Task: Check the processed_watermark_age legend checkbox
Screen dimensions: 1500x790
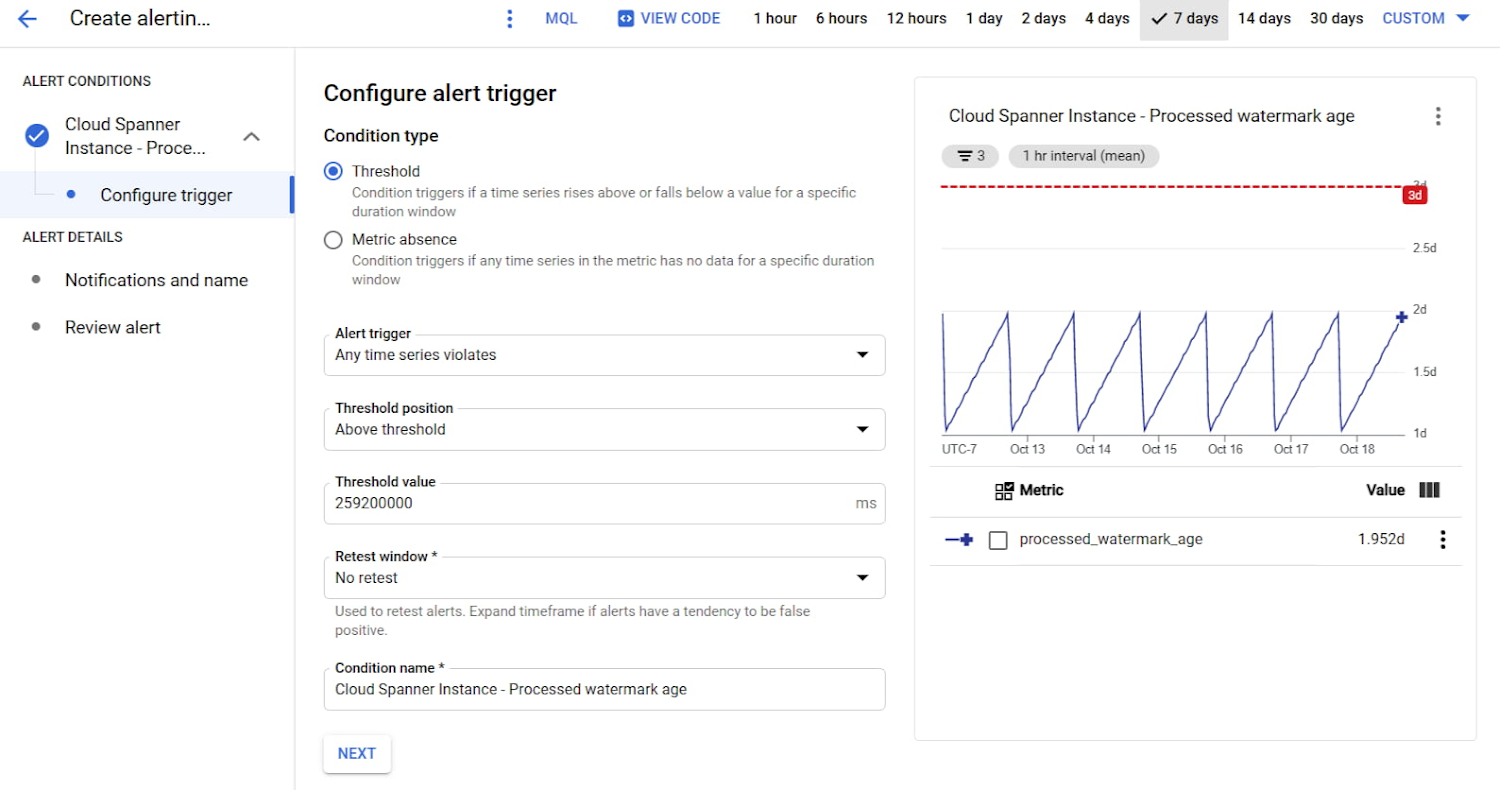Action: 998,540
